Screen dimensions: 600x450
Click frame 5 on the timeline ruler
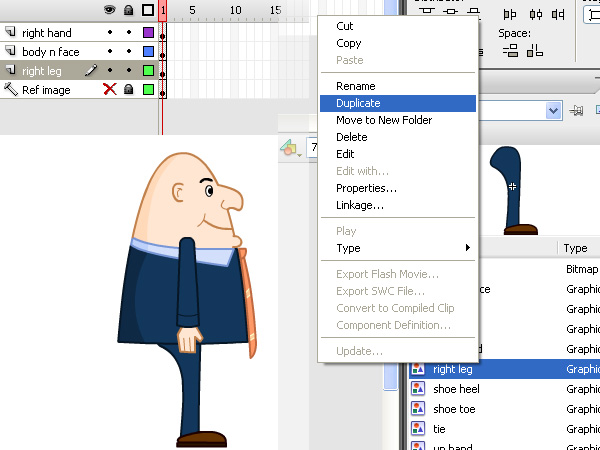coord(192,10)
